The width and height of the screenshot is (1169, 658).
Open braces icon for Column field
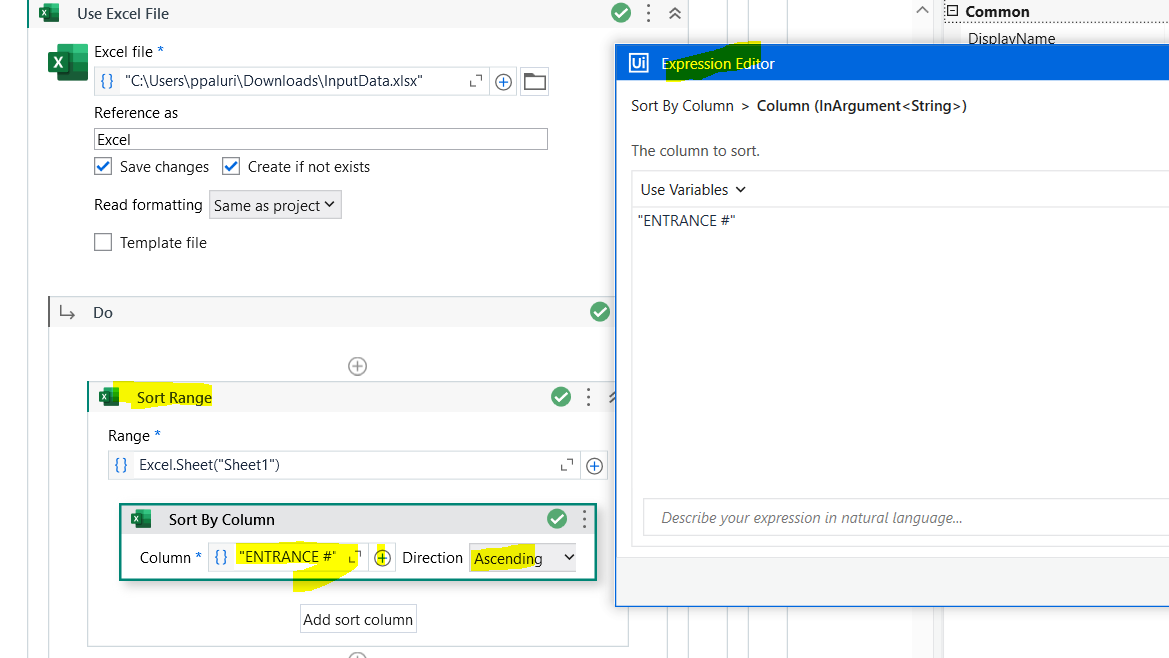coord(221,557)
